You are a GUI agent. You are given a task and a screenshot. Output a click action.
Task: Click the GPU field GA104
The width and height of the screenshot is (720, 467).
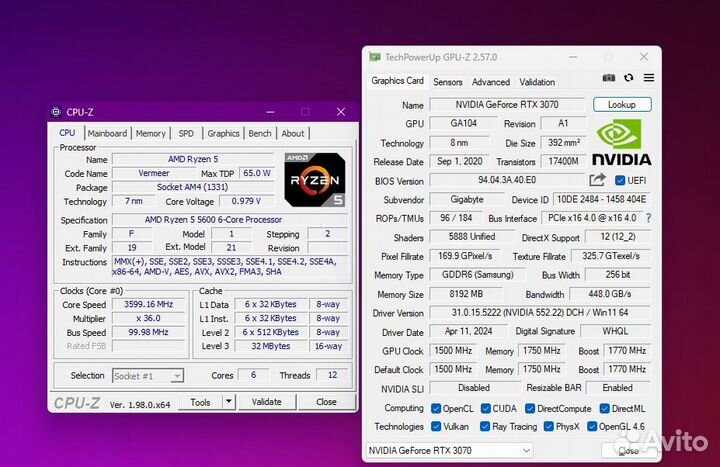(x=463, y=124)
